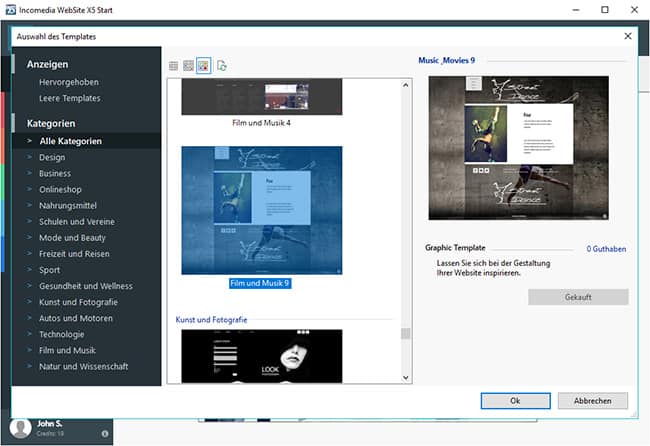Open the Nahrungsmittel category

click(68, 206)
